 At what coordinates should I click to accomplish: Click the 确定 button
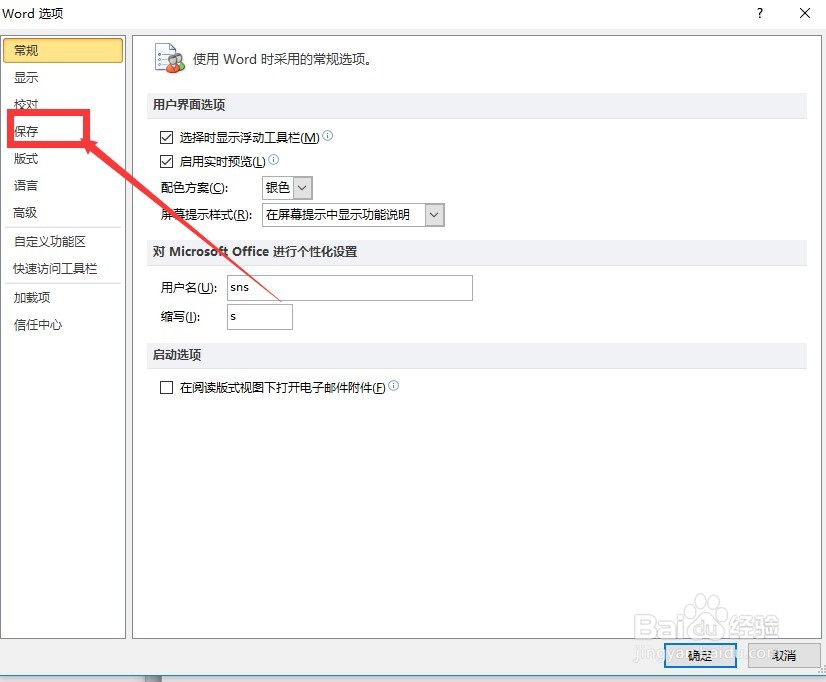700,656
